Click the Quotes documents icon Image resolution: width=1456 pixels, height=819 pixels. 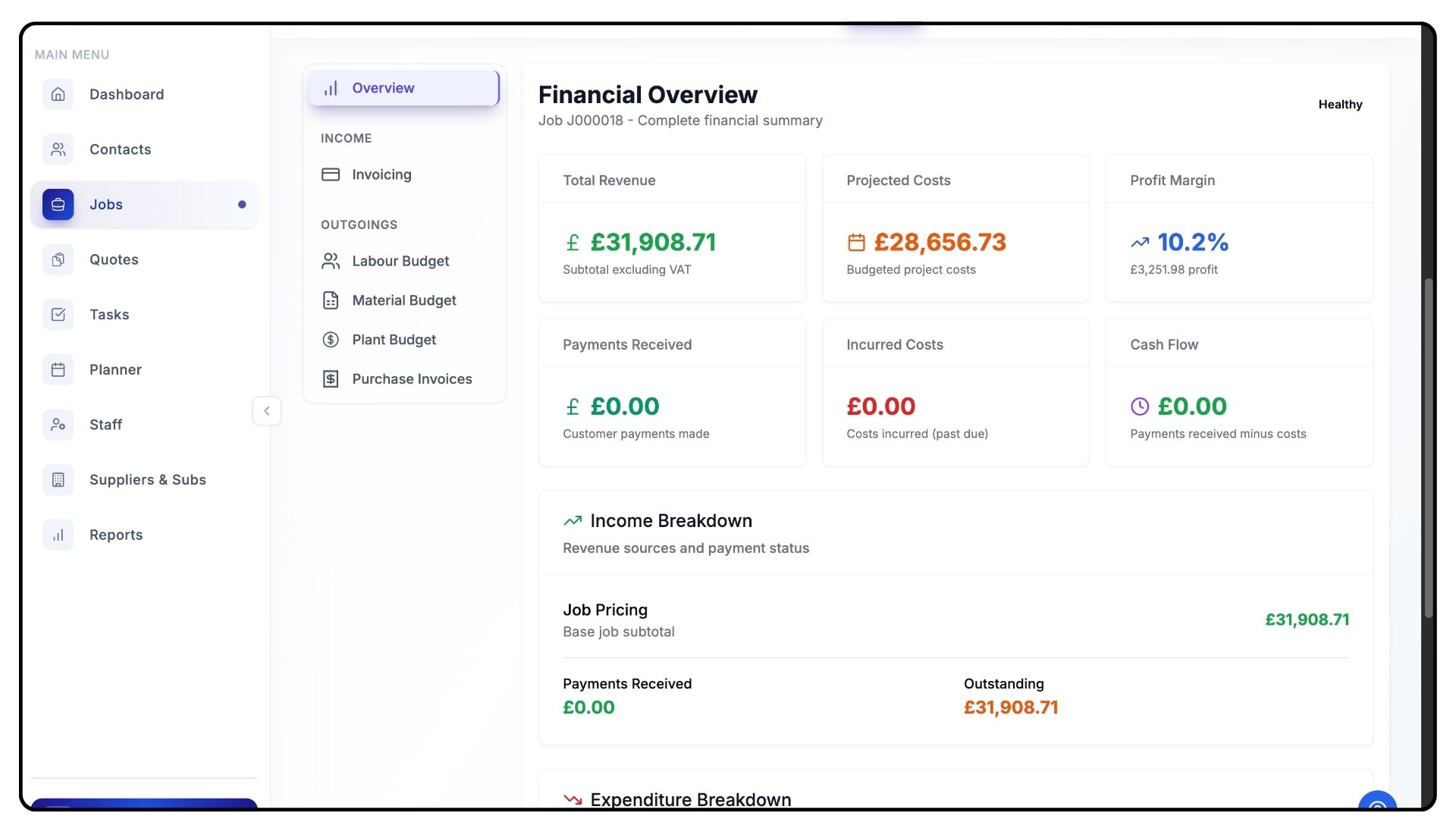coord(58,260)
